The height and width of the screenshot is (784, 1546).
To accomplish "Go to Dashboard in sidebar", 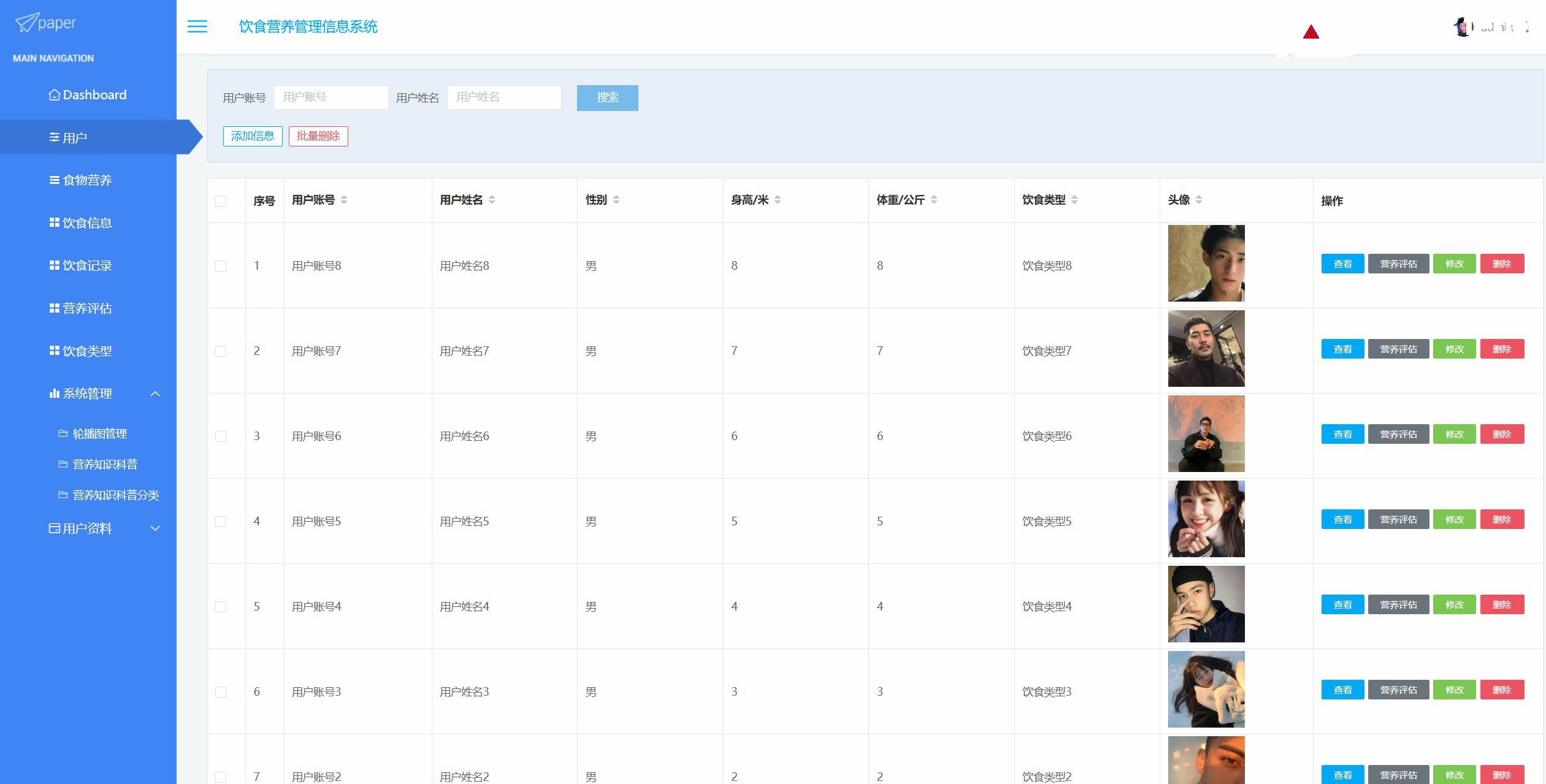I will pyautogui.click(x=94, y=95).
